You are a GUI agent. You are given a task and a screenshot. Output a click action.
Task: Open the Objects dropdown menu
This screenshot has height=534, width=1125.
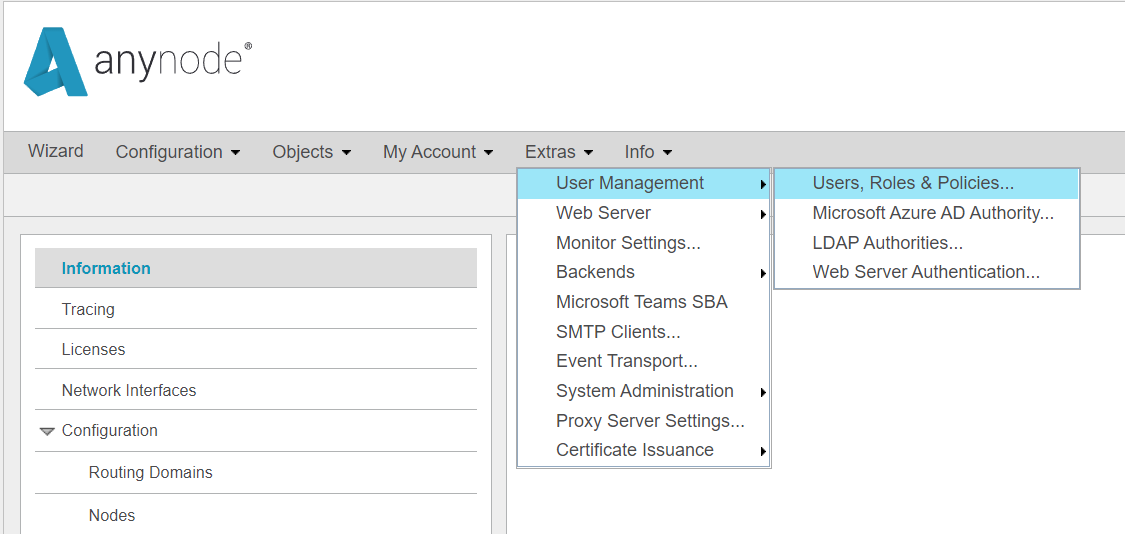pos(311,152)
